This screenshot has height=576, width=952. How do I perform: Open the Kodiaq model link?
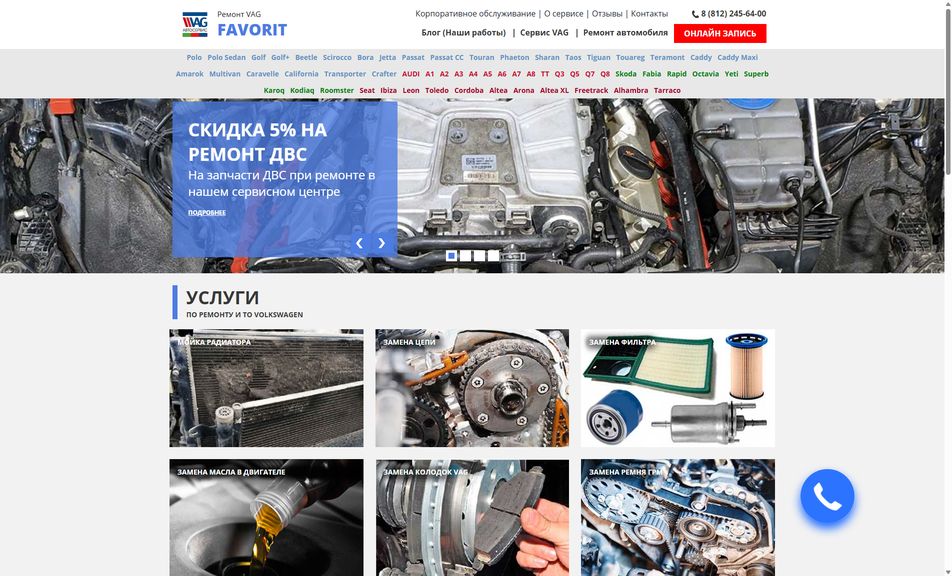(302, 90)
